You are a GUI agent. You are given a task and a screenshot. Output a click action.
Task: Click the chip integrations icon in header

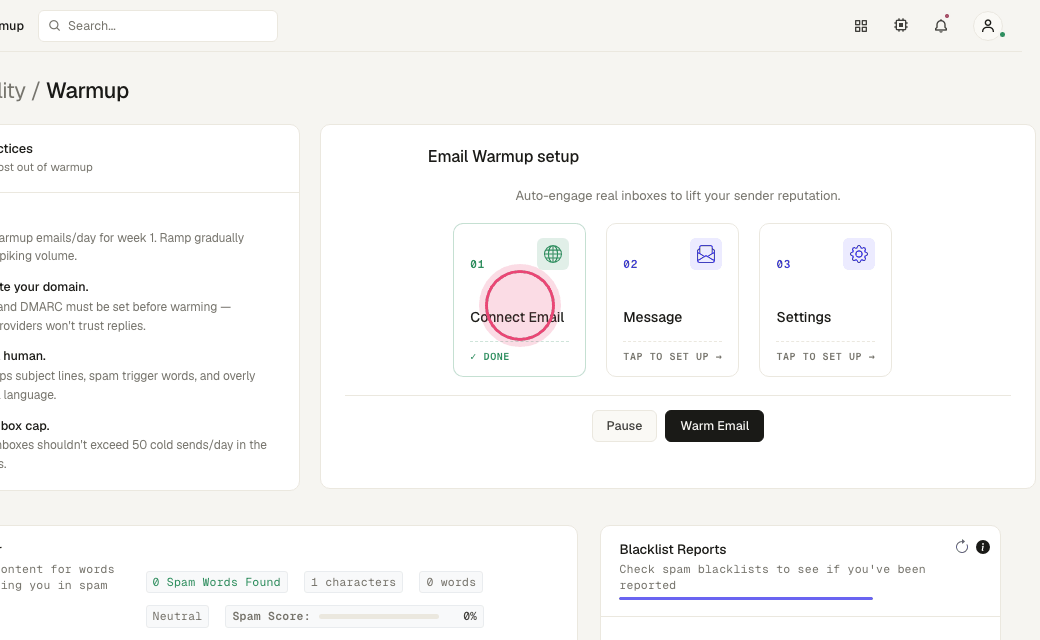coord(901,25)
